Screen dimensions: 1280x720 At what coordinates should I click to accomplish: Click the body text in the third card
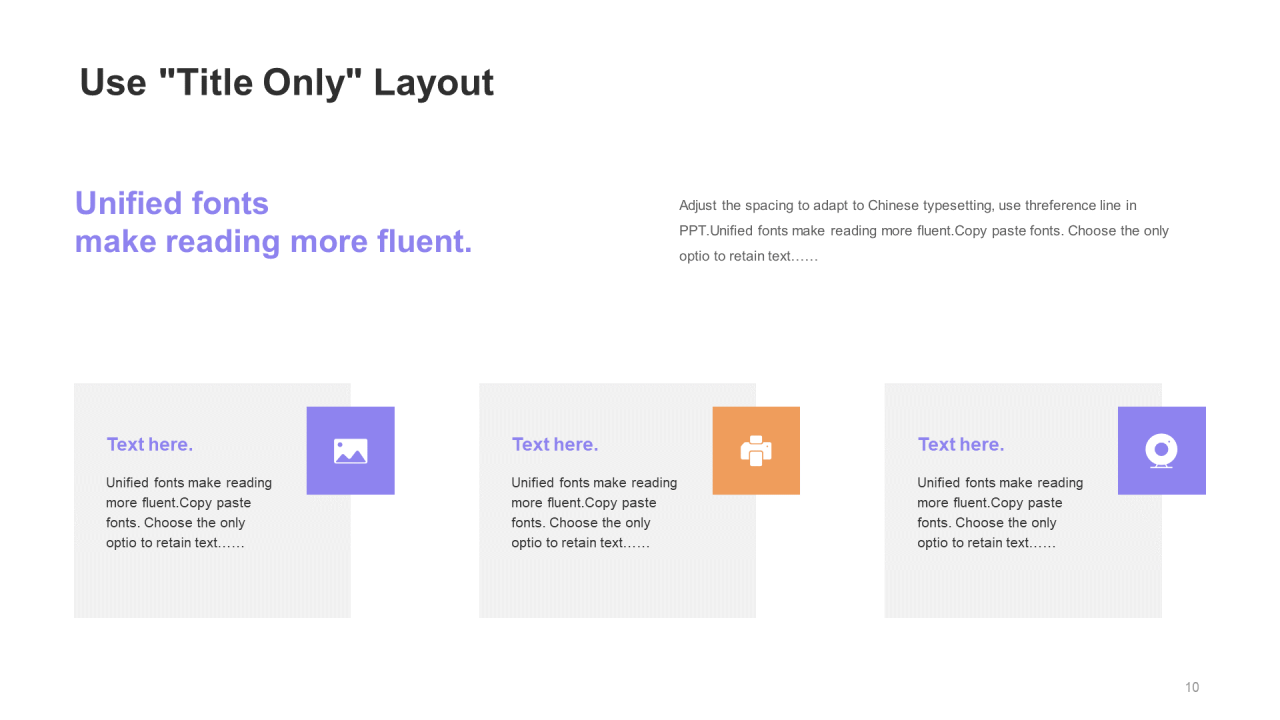tap(1000, 513)
